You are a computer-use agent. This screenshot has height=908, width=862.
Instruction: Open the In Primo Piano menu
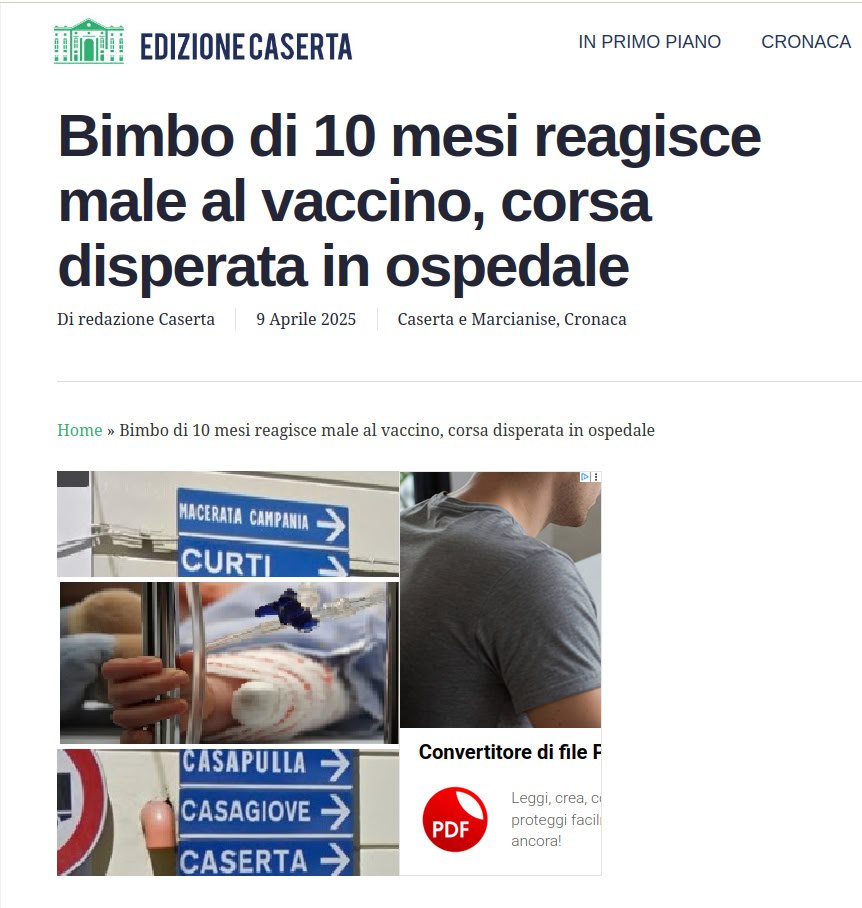(x=650, y=42)
